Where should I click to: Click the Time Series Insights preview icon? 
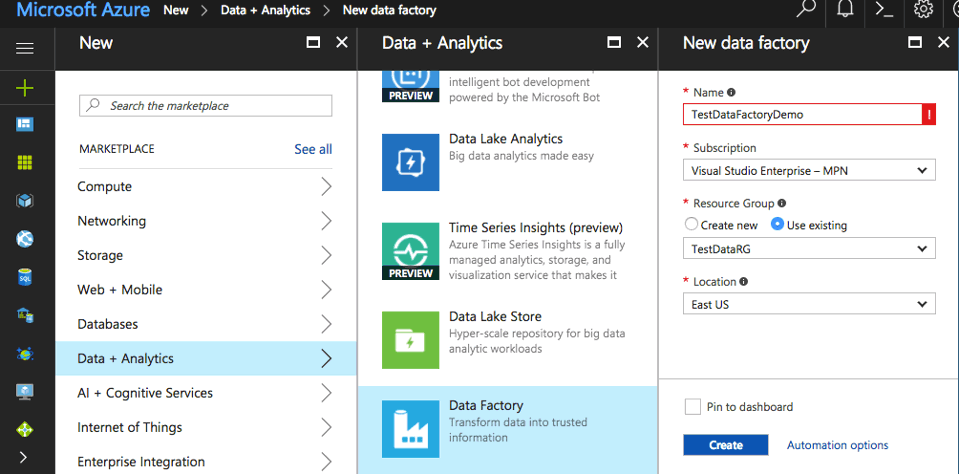pyautogui.click(x=410, y=251)
